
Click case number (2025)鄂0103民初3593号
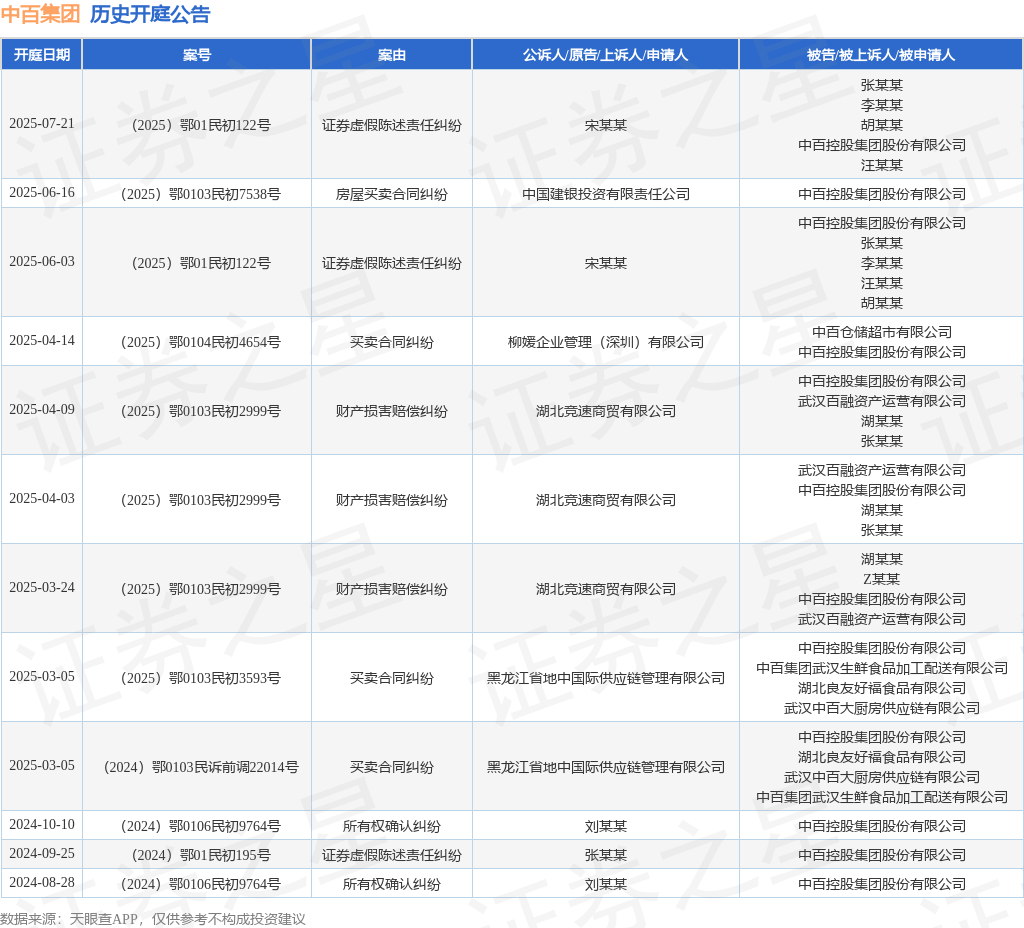(x=200, y=679)
